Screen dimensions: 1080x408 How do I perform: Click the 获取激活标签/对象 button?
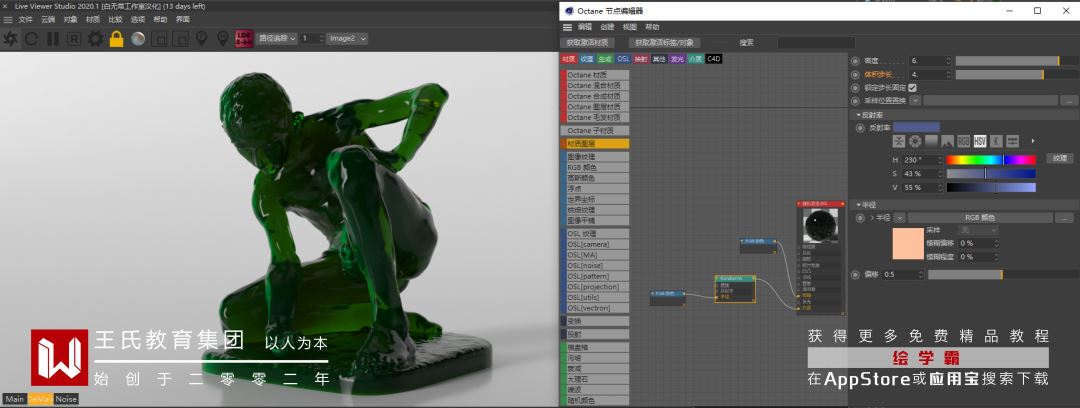point(664,43)
